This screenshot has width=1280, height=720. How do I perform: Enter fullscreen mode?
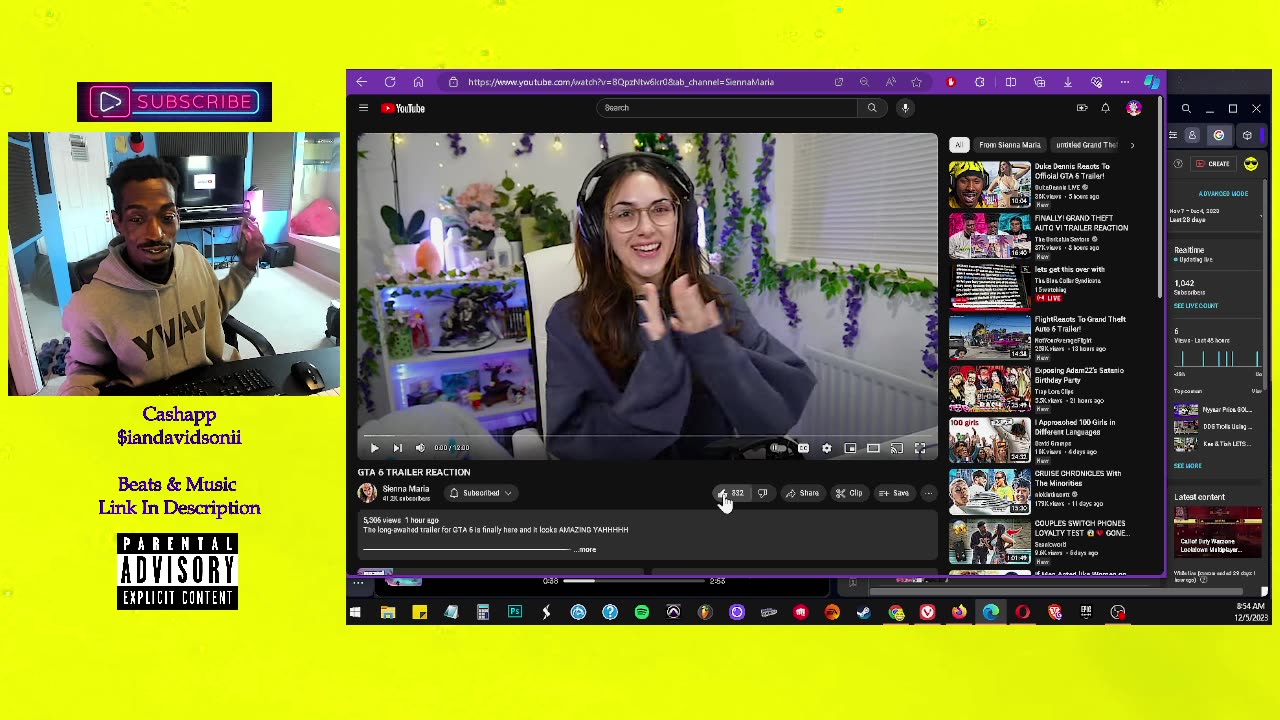[920, 448]
